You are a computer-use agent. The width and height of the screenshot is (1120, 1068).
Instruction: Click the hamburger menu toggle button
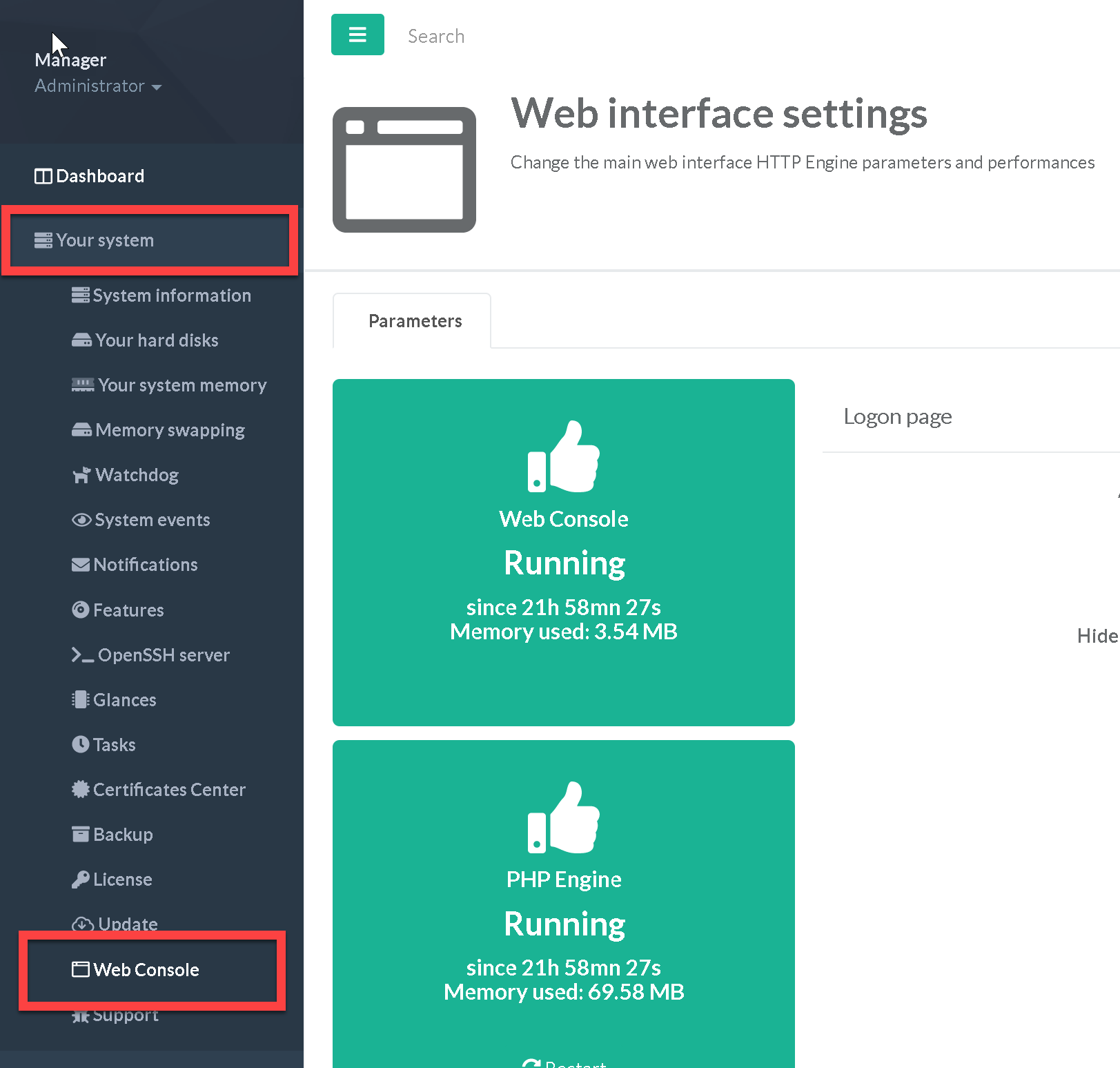pos(357,35)
